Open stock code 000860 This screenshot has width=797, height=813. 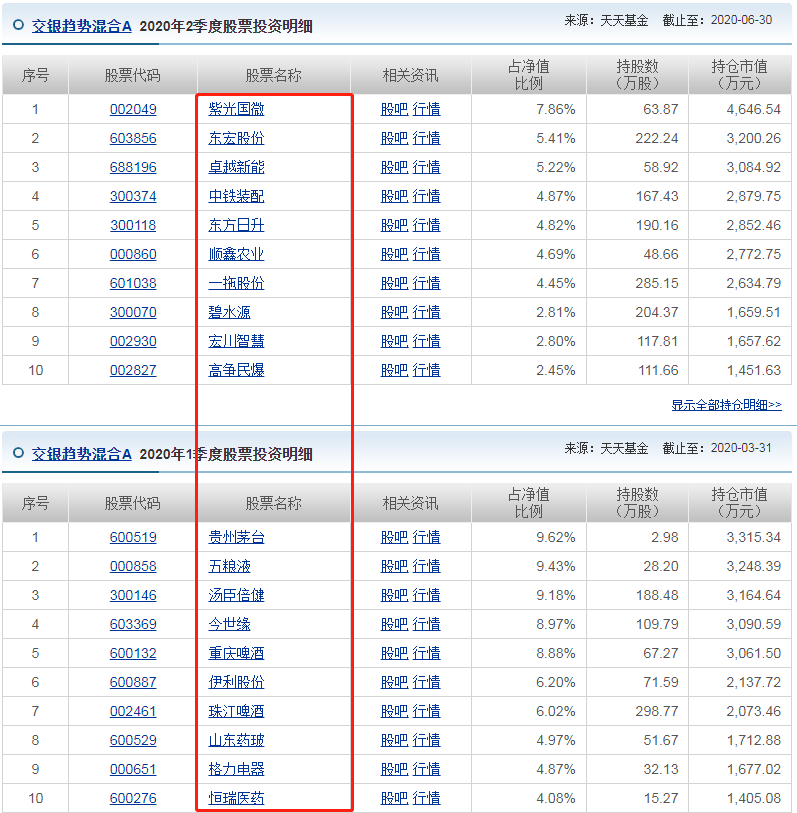(x=133, y=255)
